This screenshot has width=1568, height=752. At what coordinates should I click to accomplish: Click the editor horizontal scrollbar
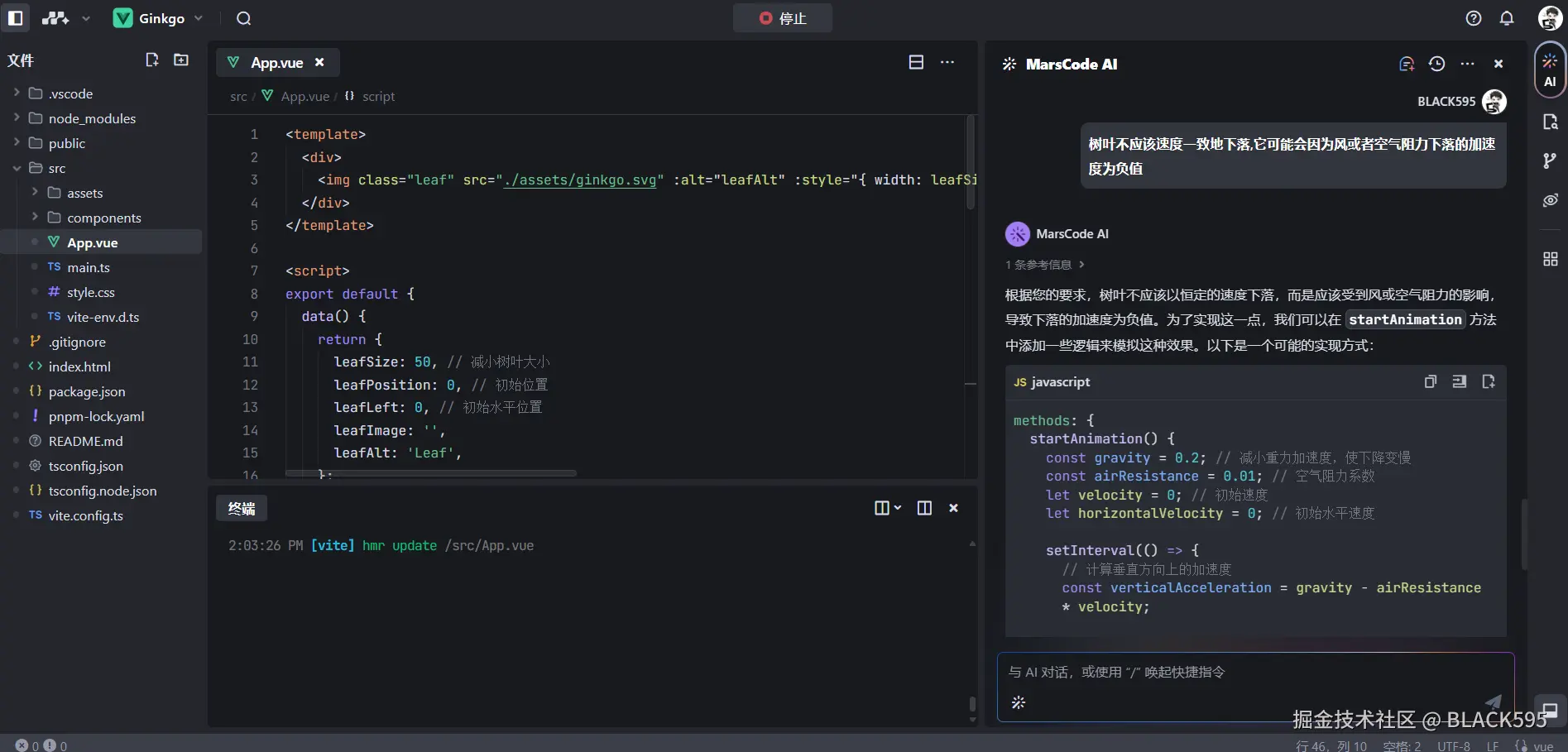pos(430,473)
